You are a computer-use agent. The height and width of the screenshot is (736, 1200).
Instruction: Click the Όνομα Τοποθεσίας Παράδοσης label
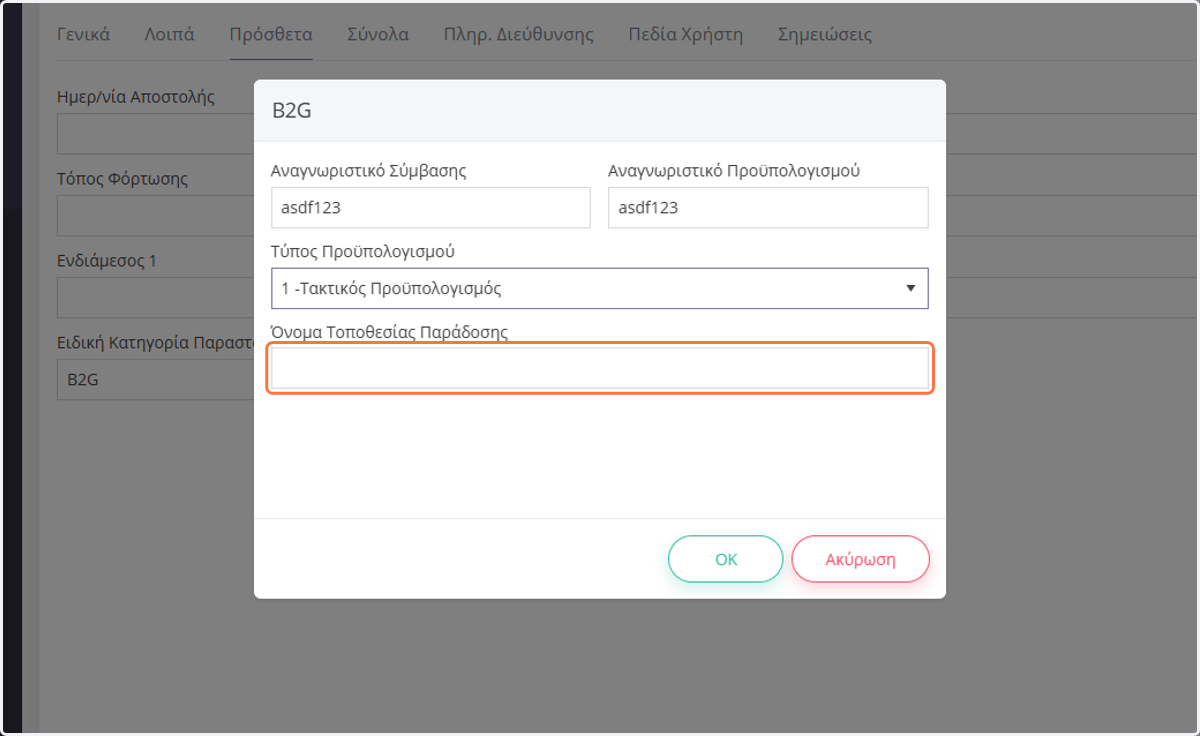coord(390,333)
